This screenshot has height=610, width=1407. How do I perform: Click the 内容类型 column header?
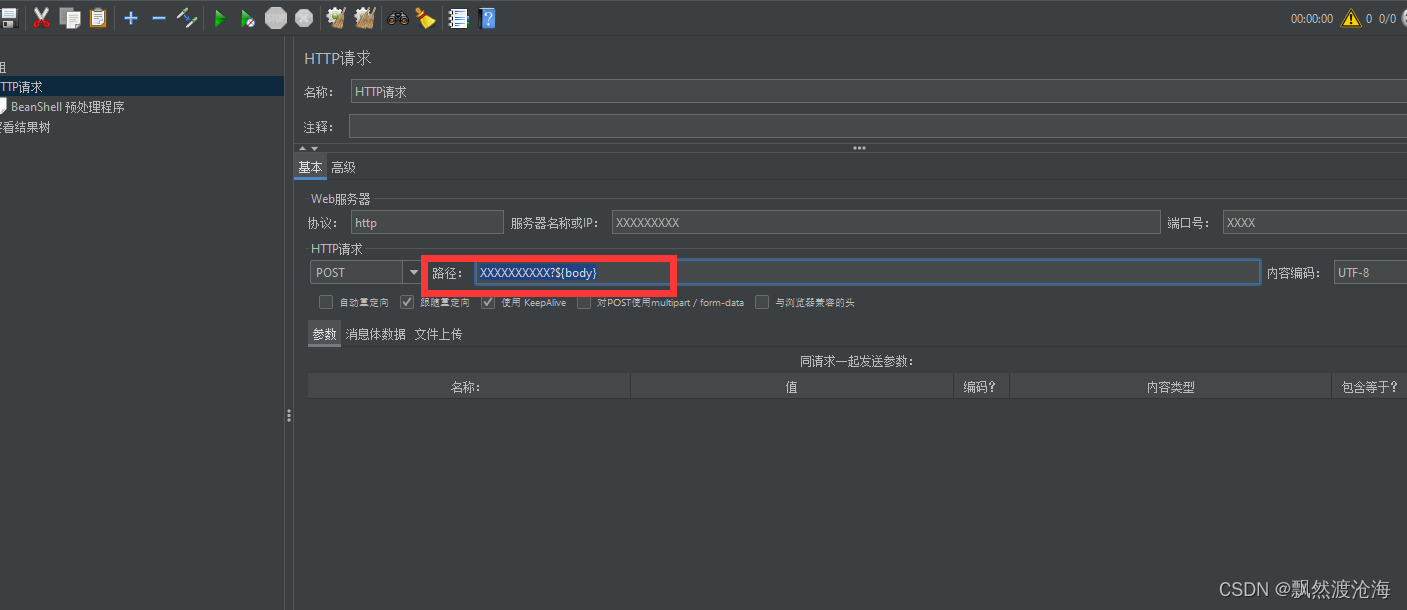pos(1170,387)
